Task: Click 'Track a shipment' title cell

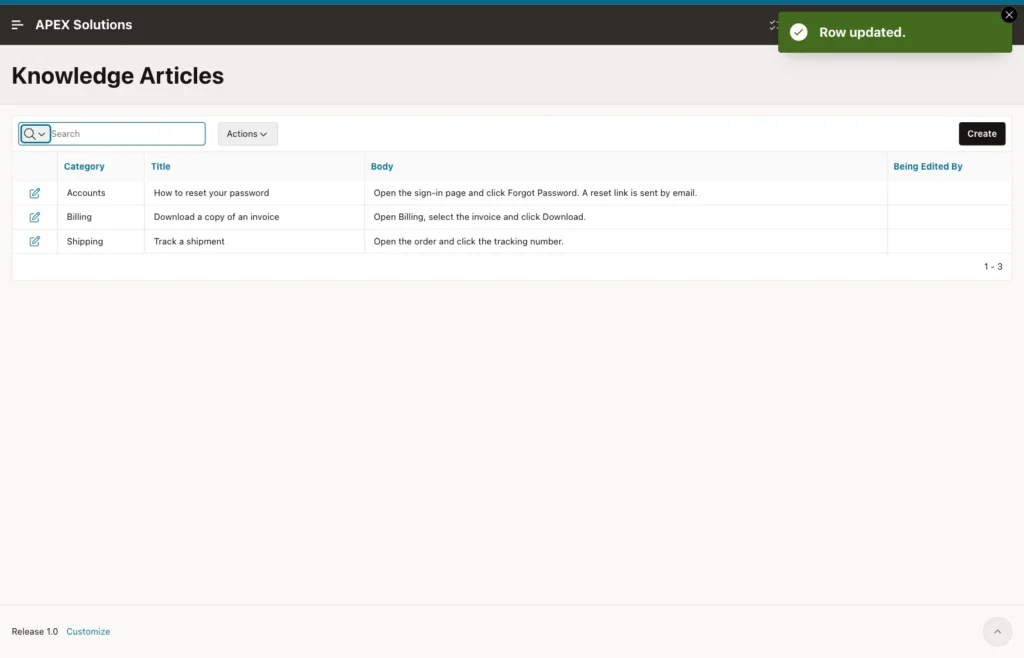Action: [x=189, y=242]
